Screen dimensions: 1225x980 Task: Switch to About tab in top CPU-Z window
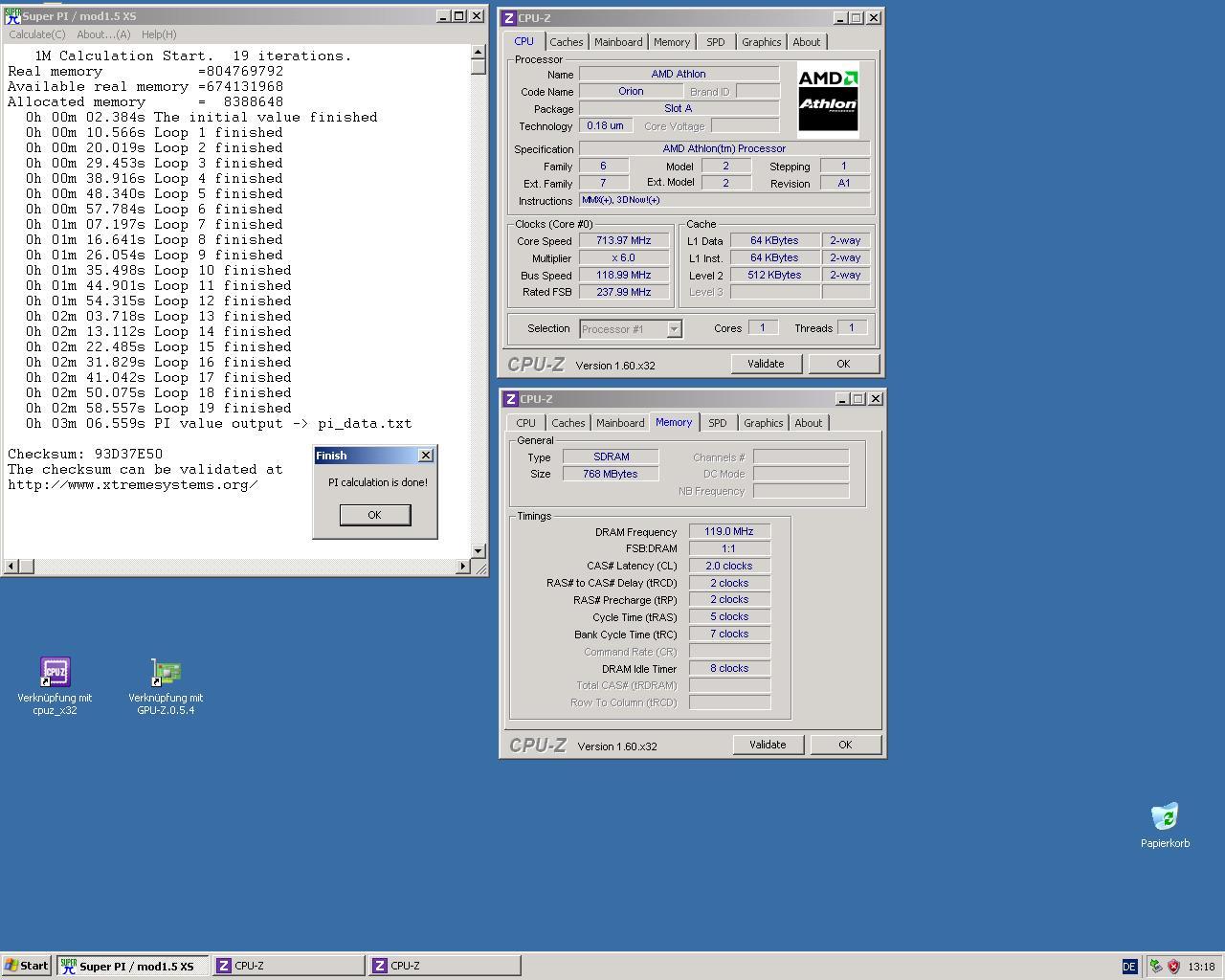click(807, 42)
